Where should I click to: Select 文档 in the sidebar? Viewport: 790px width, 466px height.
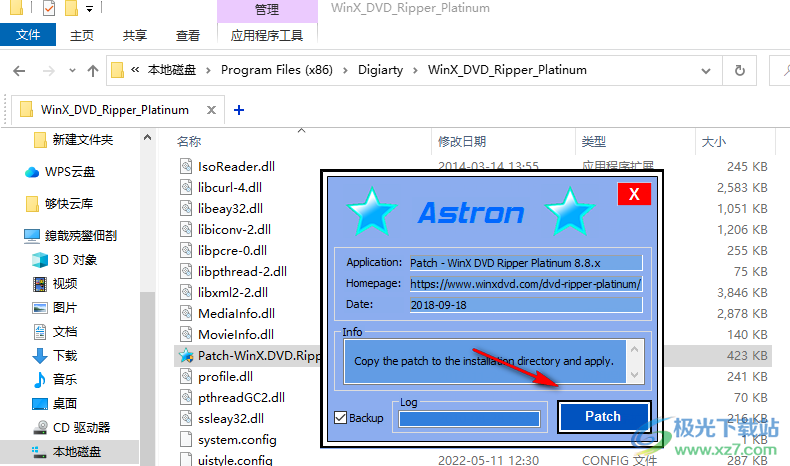click(64, 331)
